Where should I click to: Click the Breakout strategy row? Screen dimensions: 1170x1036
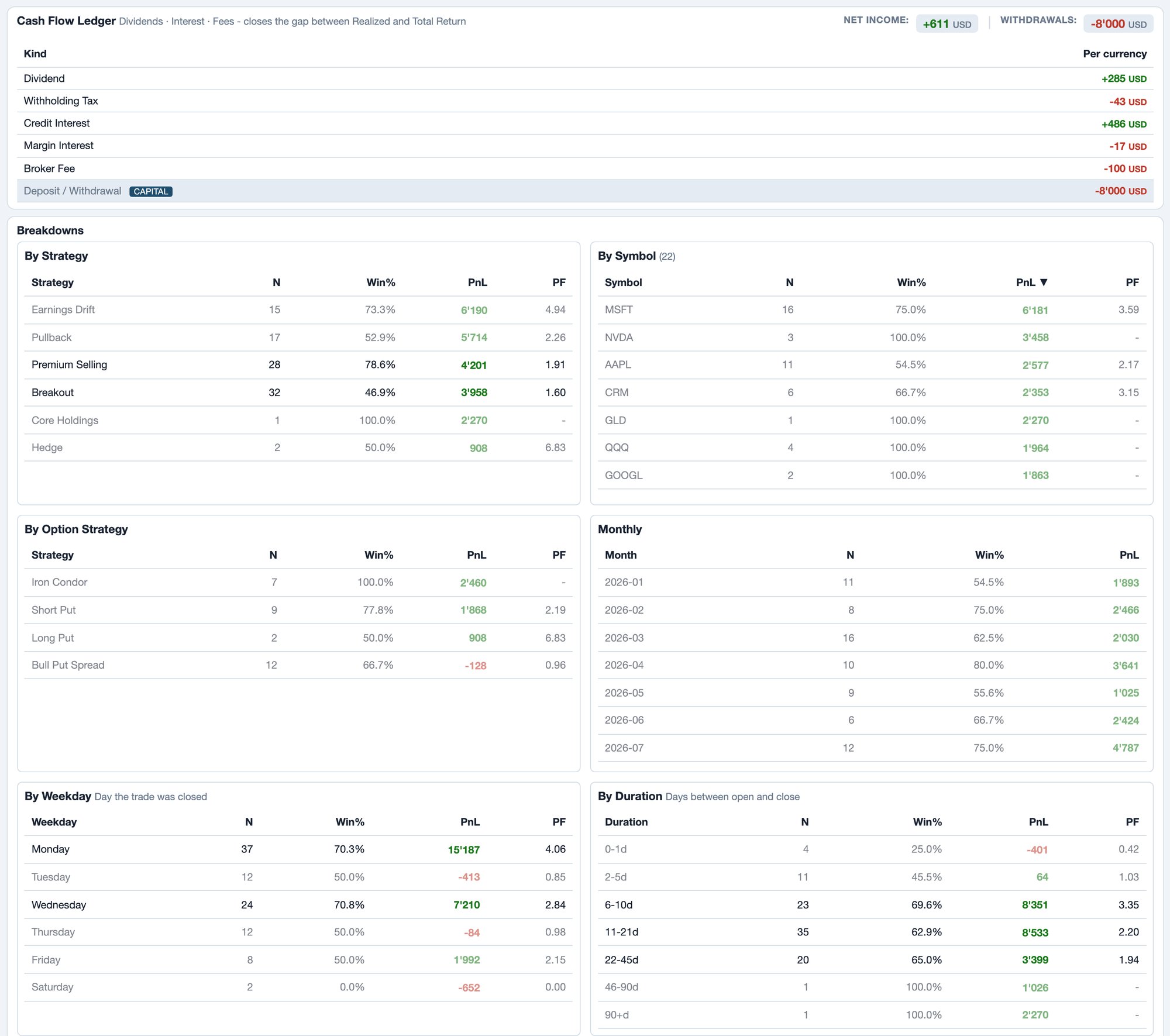(298, 393)
